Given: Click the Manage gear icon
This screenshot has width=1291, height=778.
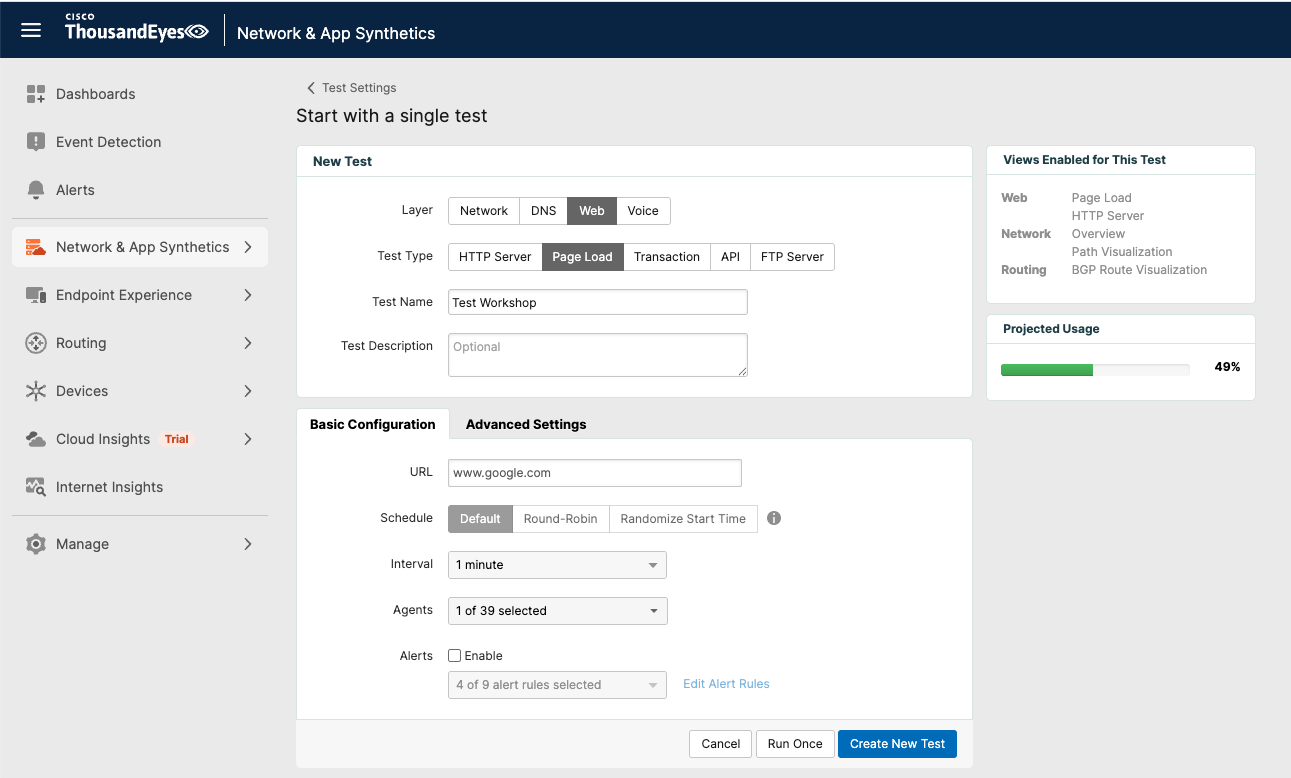Looking at the screenshot, I should 36,544.
